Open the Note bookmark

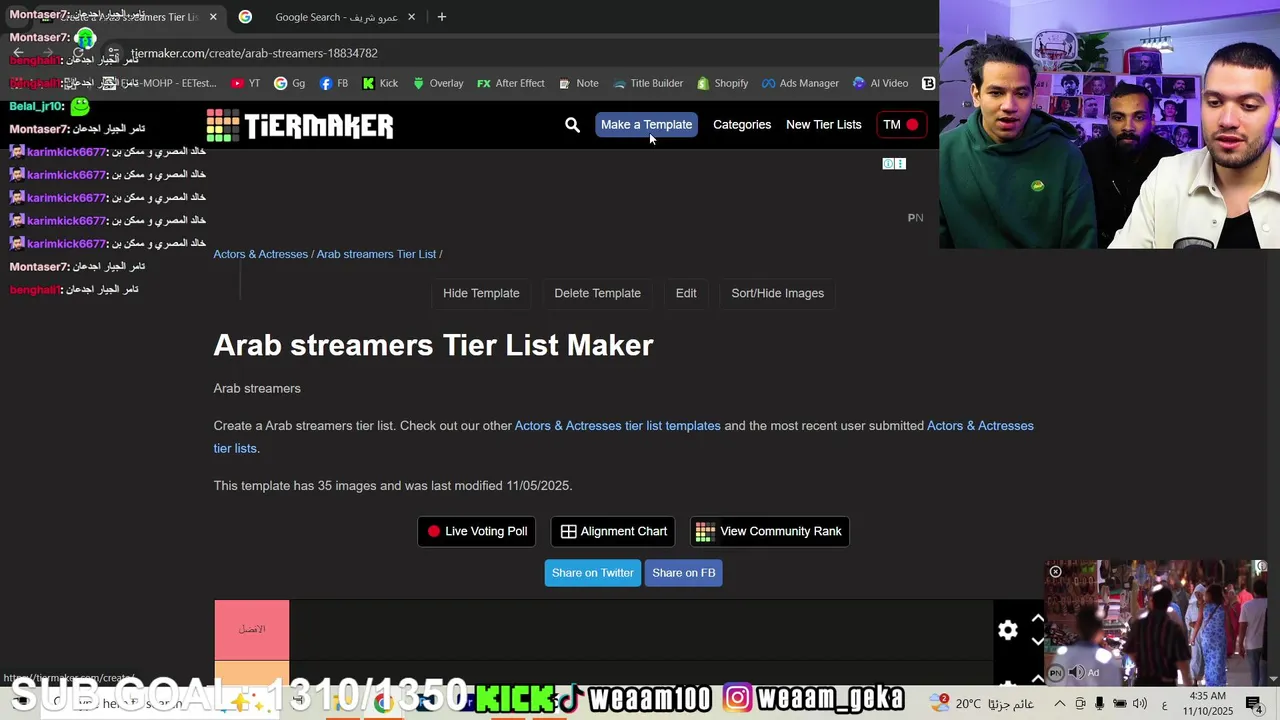click(579, 83)
